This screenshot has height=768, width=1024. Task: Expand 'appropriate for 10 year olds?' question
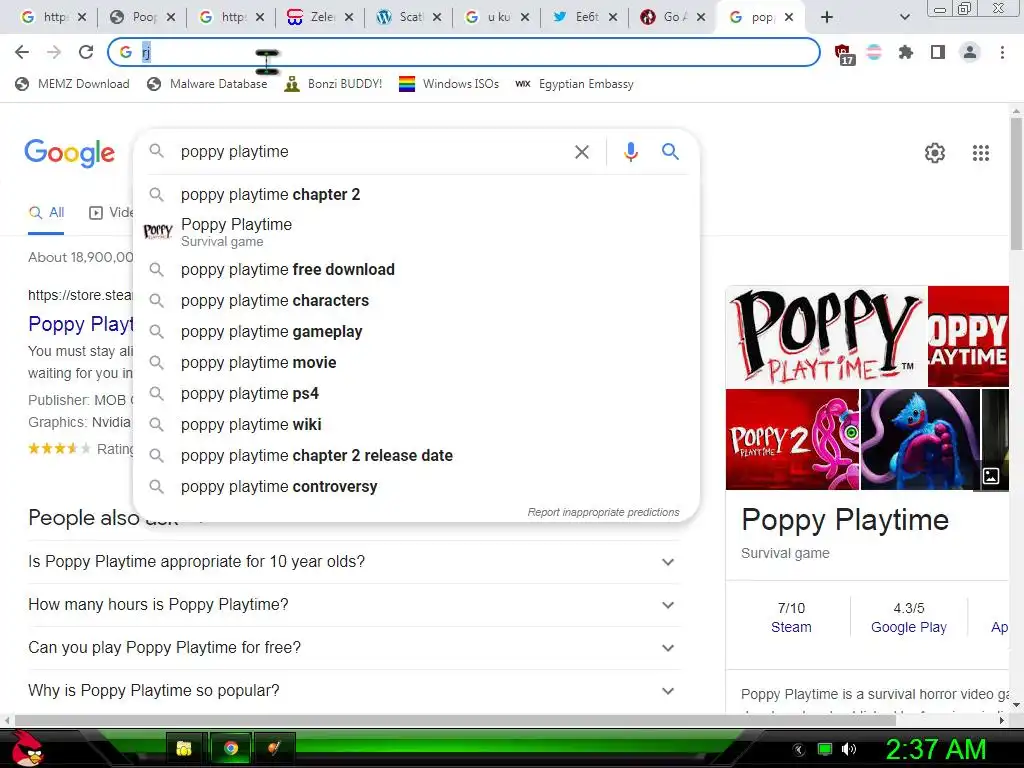point(353,562)
